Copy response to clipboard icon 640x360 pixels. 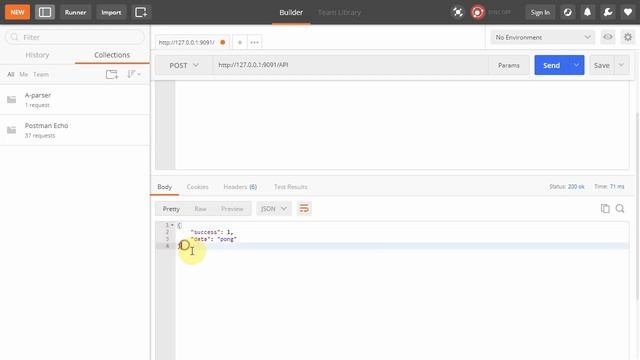coord(605,209)
